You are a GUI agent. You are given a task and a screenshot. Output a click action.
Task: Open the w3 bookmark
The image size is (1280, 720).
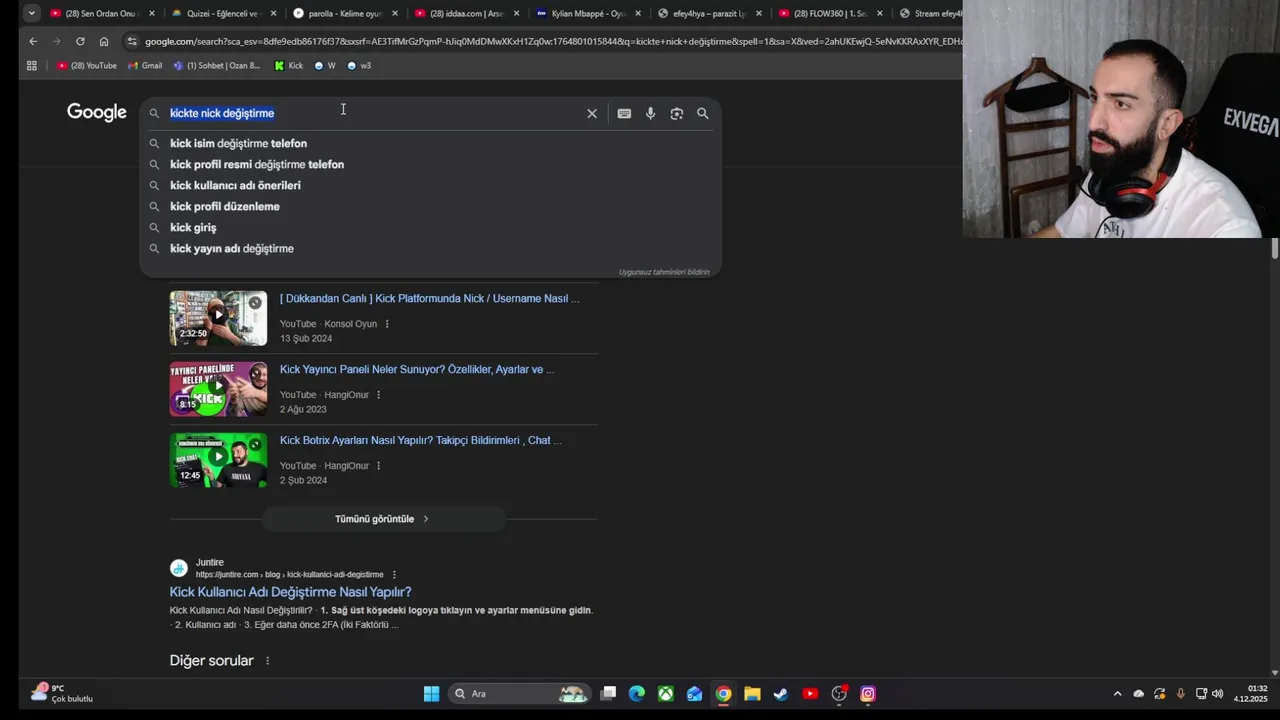pyautogui.click(x=359, y=65)
